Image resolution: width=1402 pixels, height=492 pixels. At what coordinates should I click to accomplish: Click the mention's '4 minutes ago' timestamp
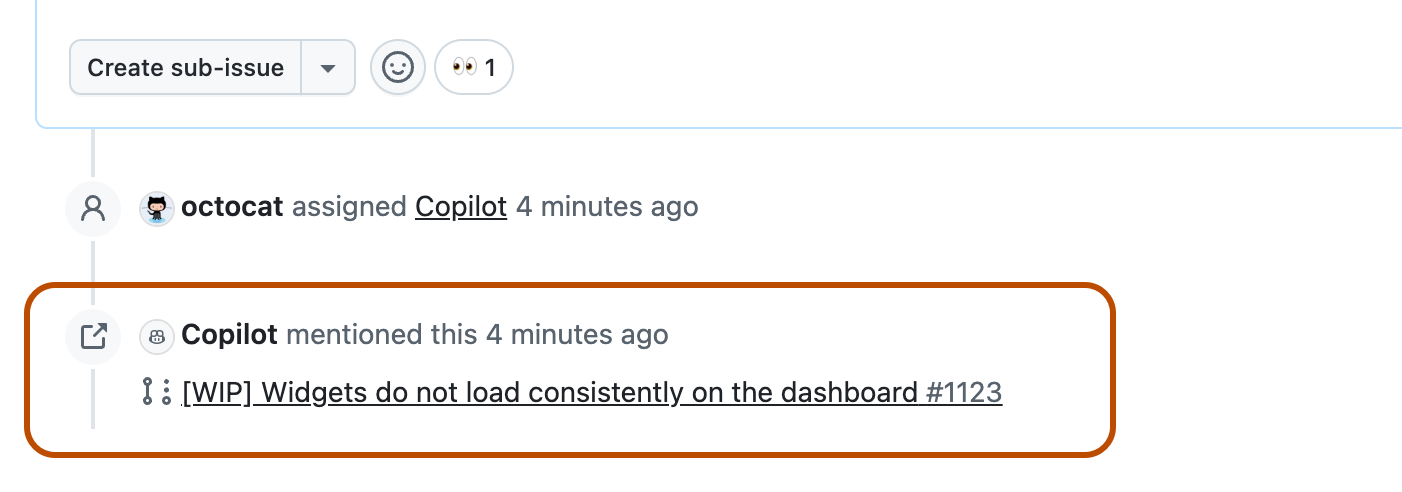pos(577,335)
